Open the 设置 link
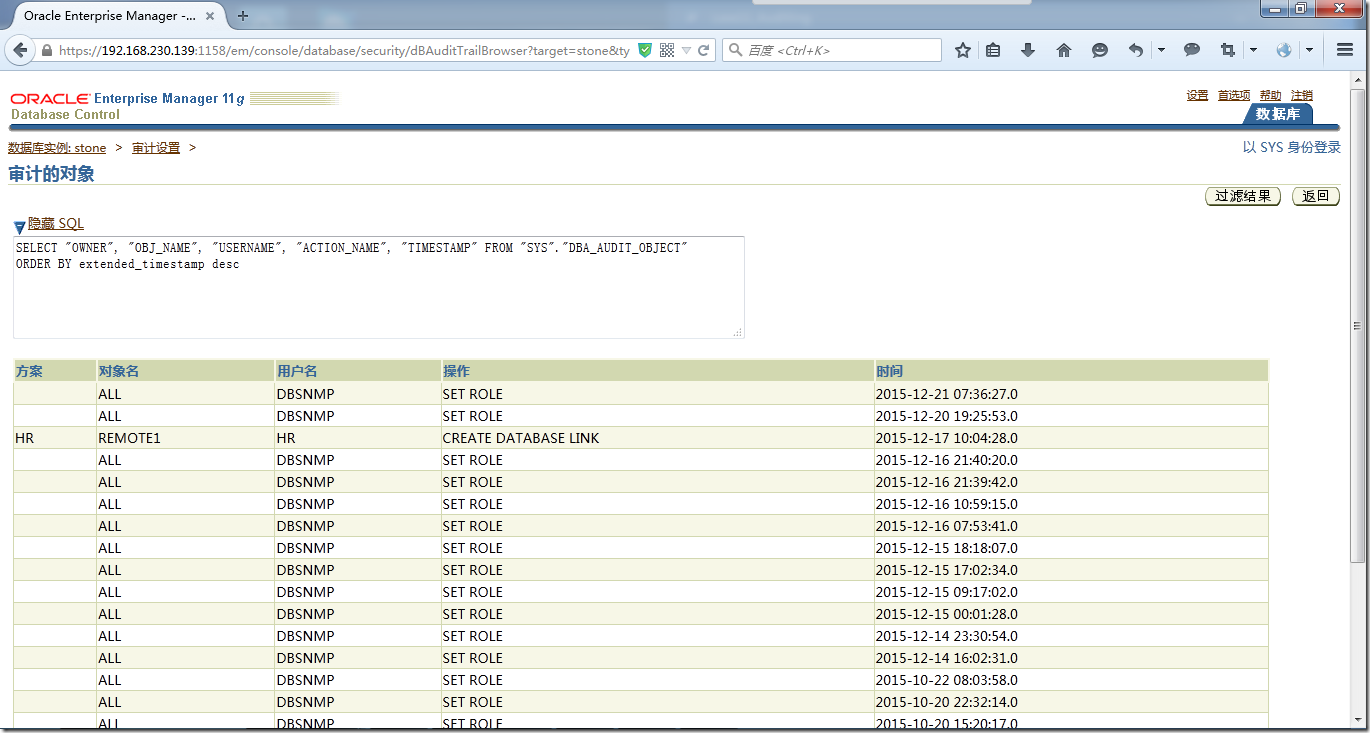 (x=1197, y=95)
